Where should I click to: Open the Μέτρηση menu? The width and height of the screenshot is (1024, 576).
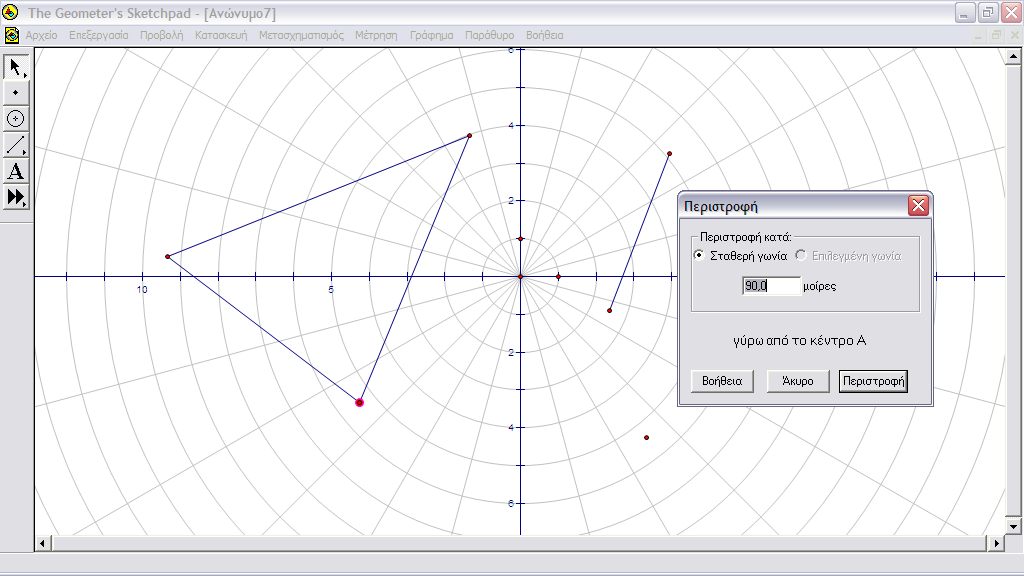tap(376, 35)
